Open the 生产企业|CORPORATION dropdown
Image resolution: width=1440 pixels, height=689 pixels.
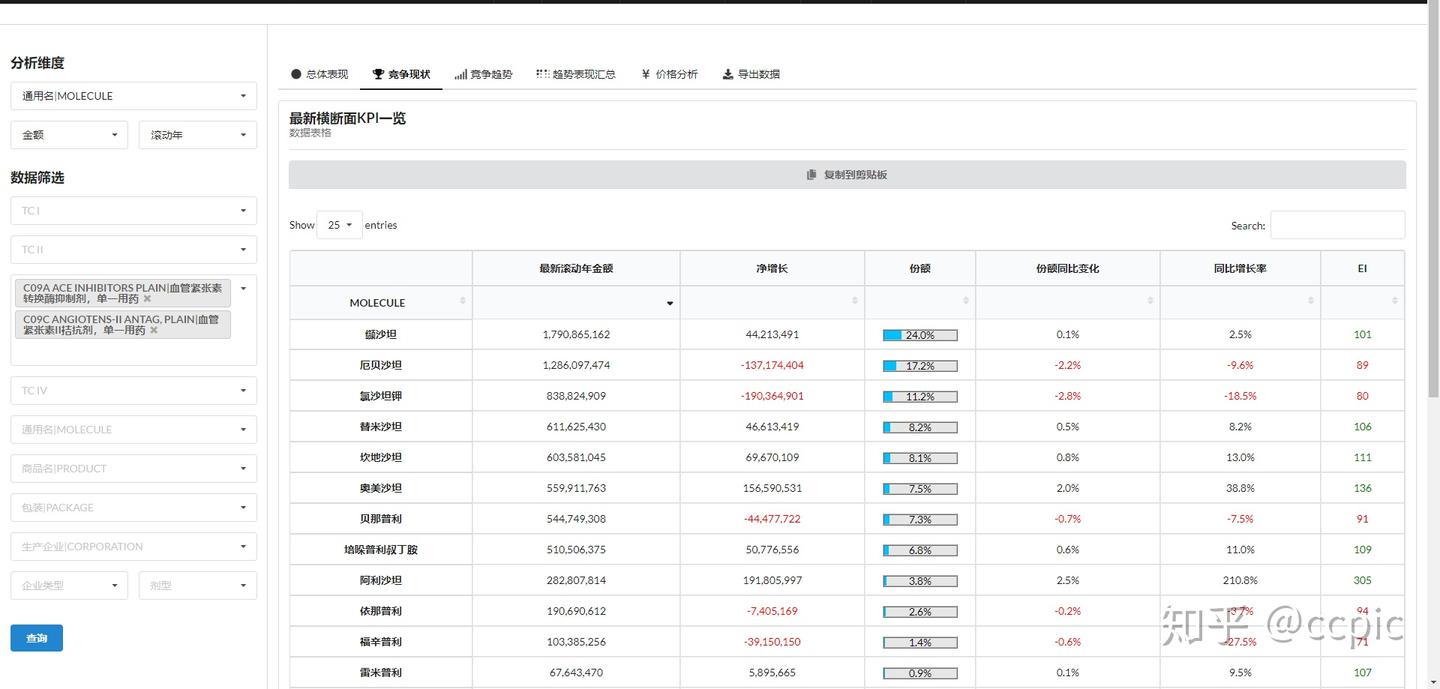click(x=133, y=546)
